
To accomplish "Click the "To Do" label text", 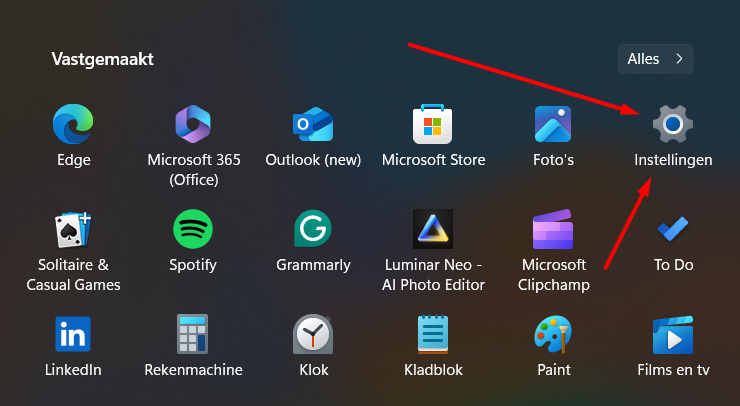I will pyautogui.click(x=673, y=264).
